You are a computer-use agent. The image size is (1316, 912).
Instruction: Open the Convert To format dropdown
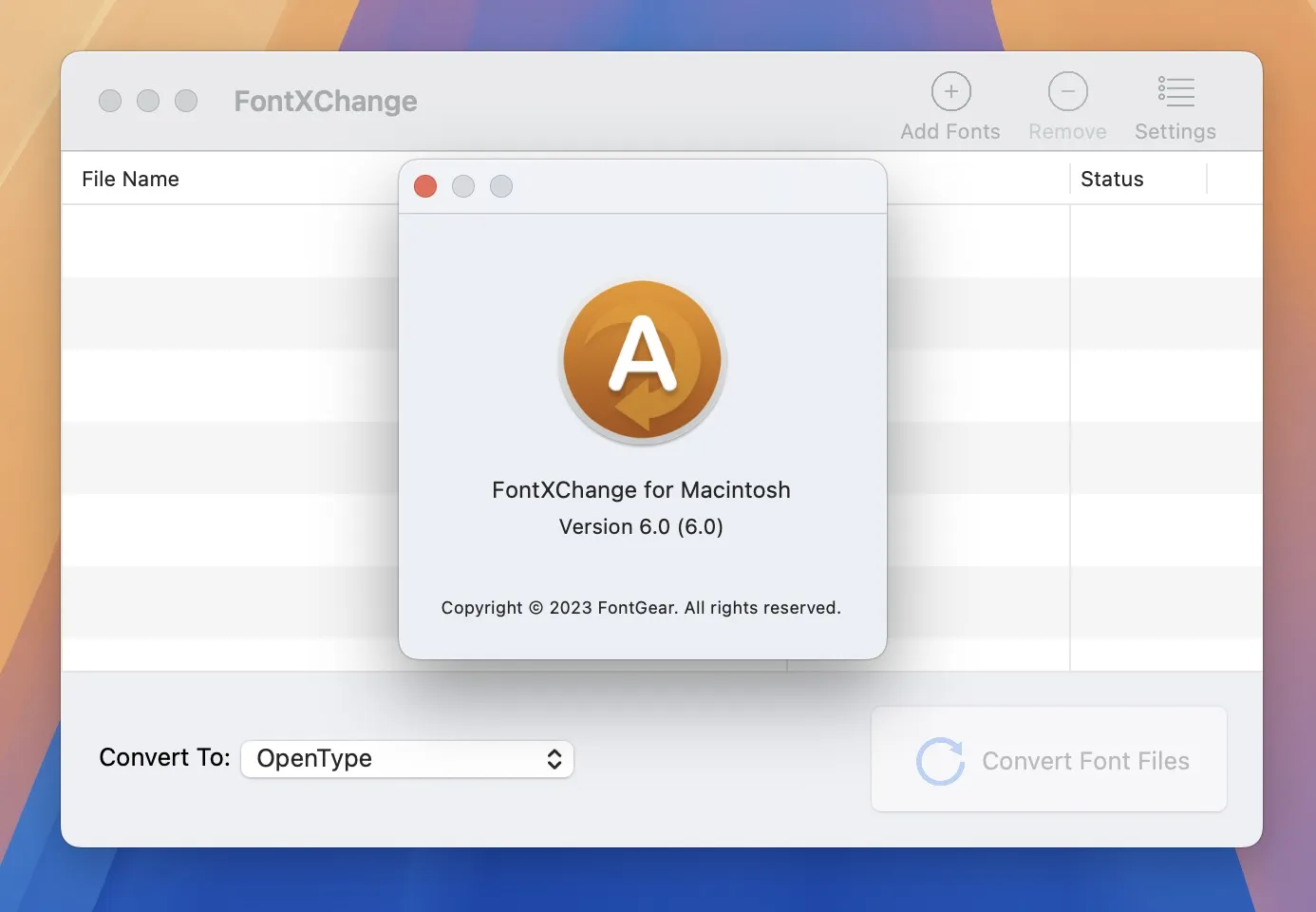407,758
